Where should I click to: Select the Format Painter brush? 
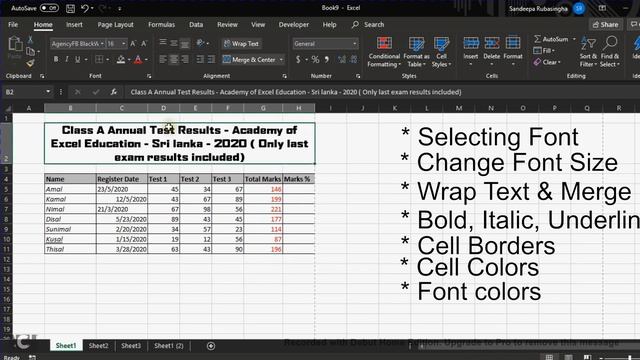click(30, 63)
